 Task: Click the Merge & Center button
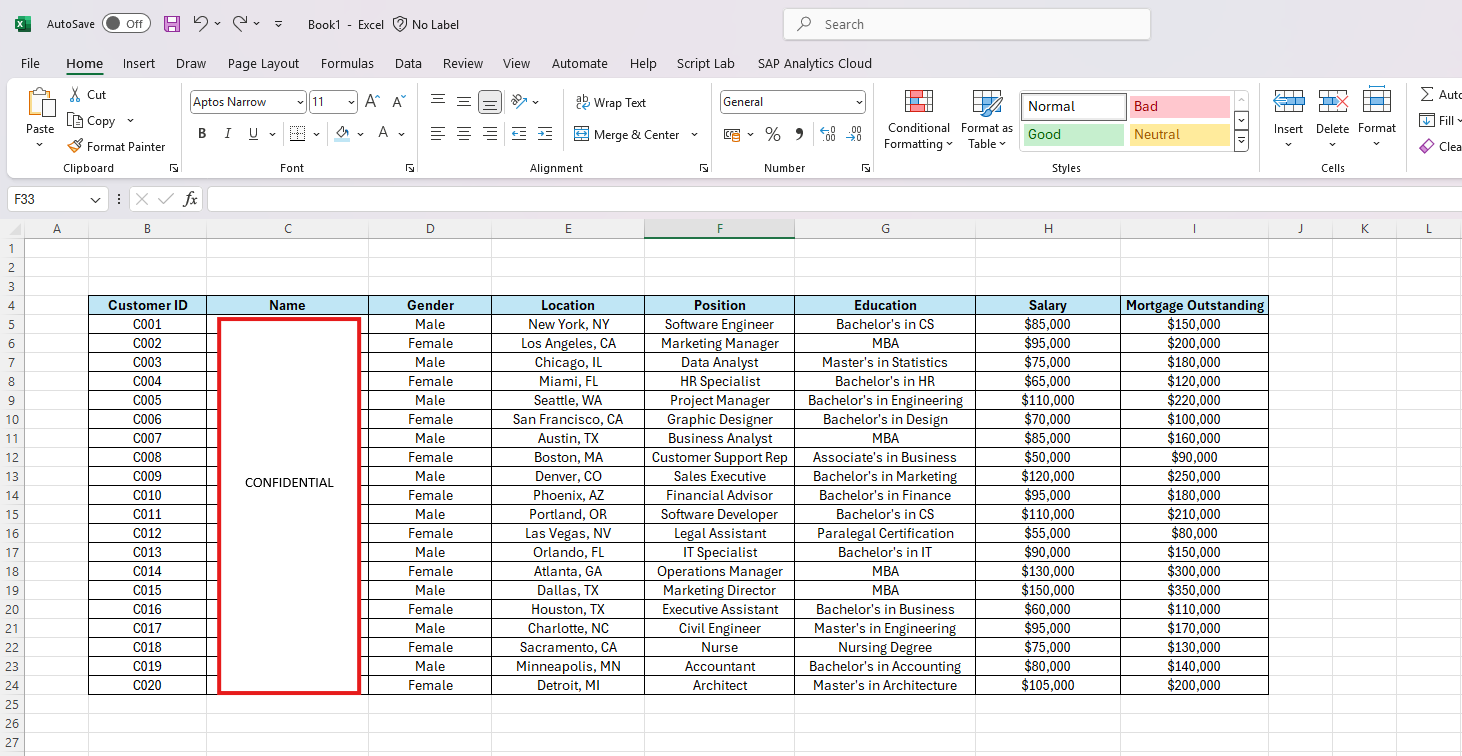coord(627,134)
